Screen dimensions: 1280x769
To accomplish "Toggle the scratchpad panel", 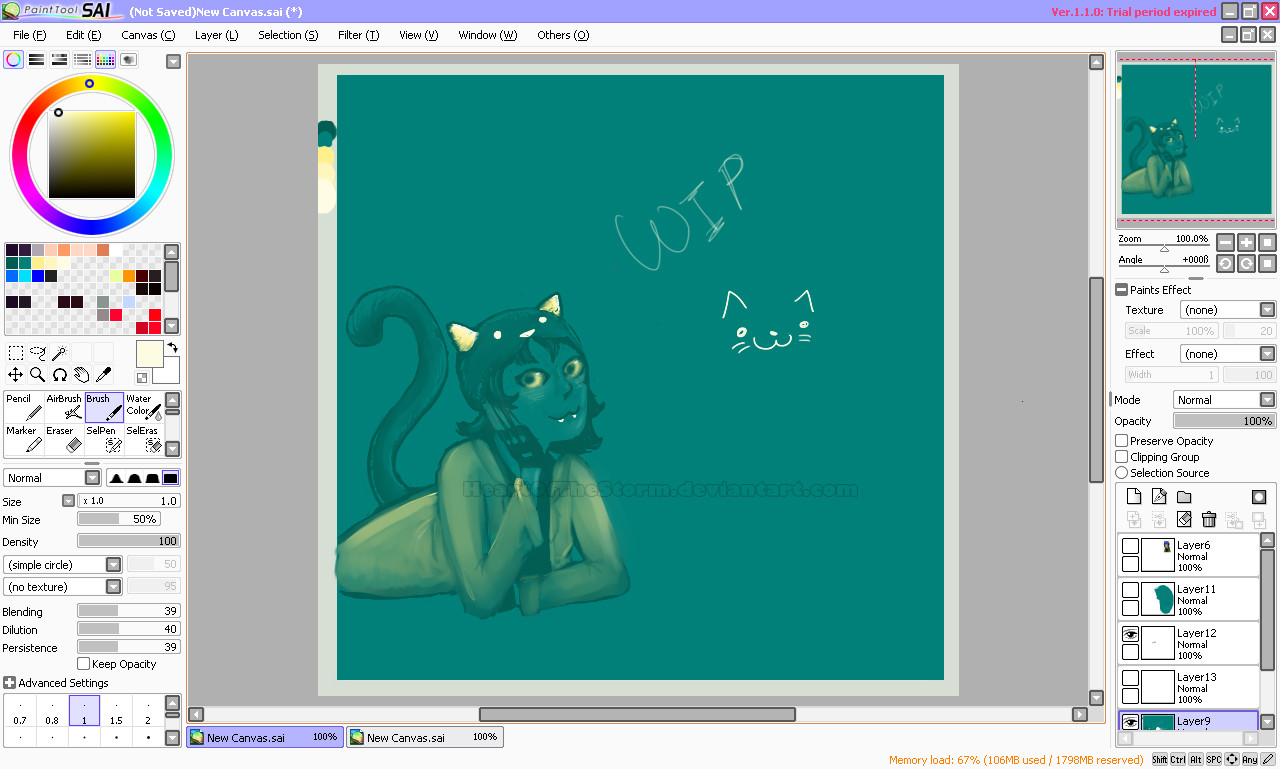I will coord(128,60).
